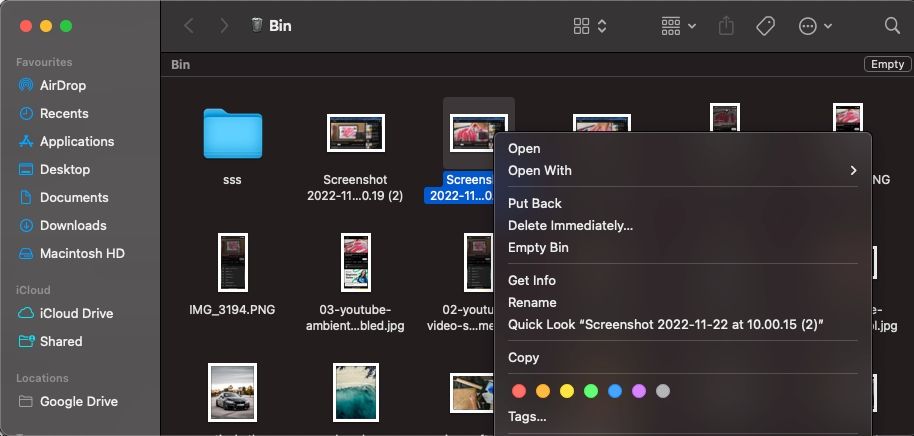
Task: Select the teal ocean photo thumbnail
Action: click(x=356, y=392)
